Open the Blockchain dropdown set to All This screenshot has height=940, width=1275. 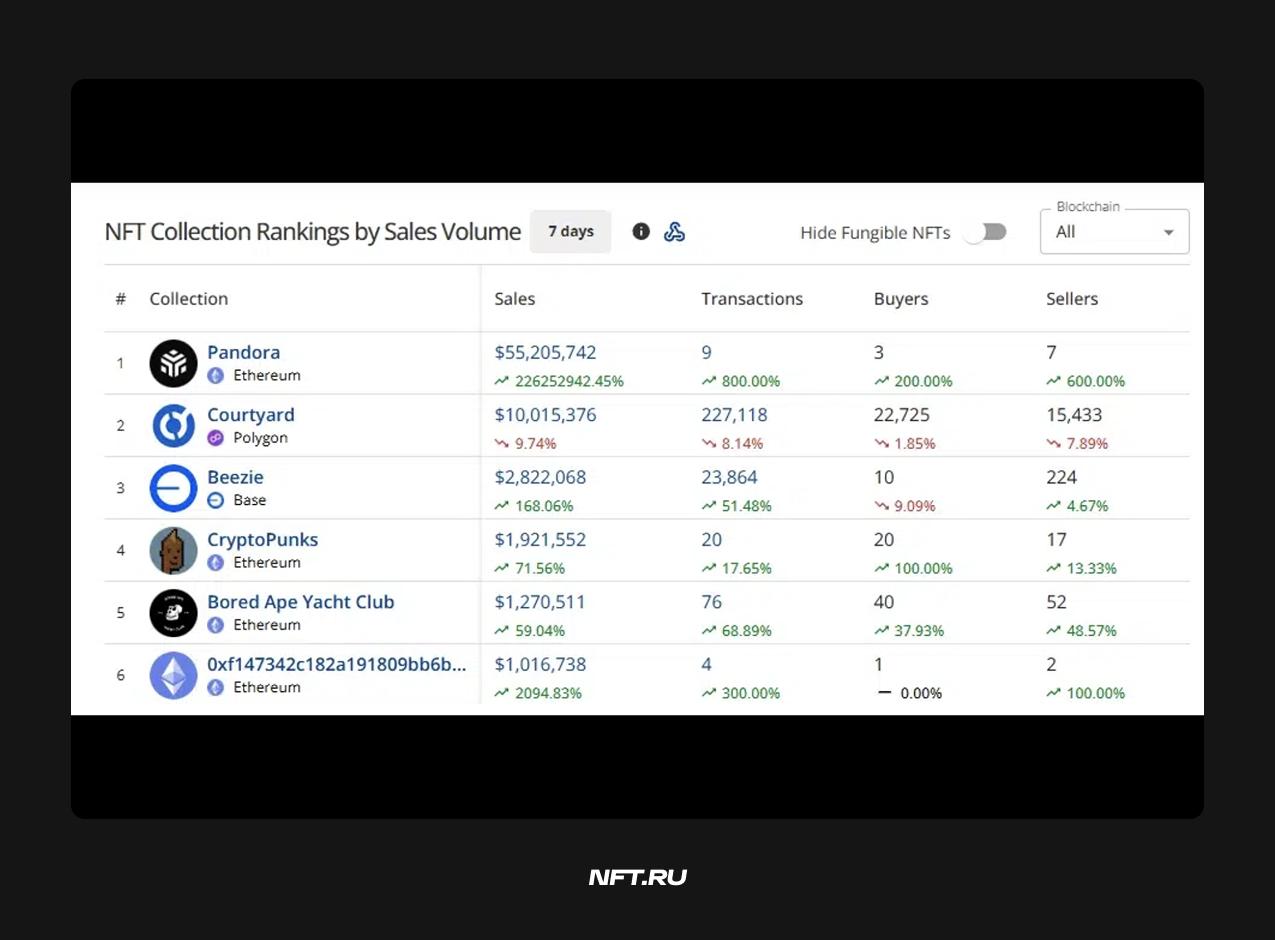[1115, 231]
